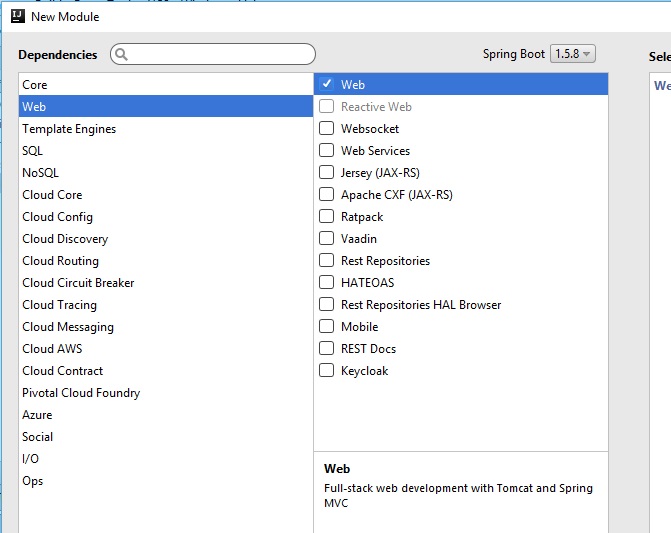Tick the Apache CXF (JAX-RS) checkbox
671x533 pixels.
point(327,194)
